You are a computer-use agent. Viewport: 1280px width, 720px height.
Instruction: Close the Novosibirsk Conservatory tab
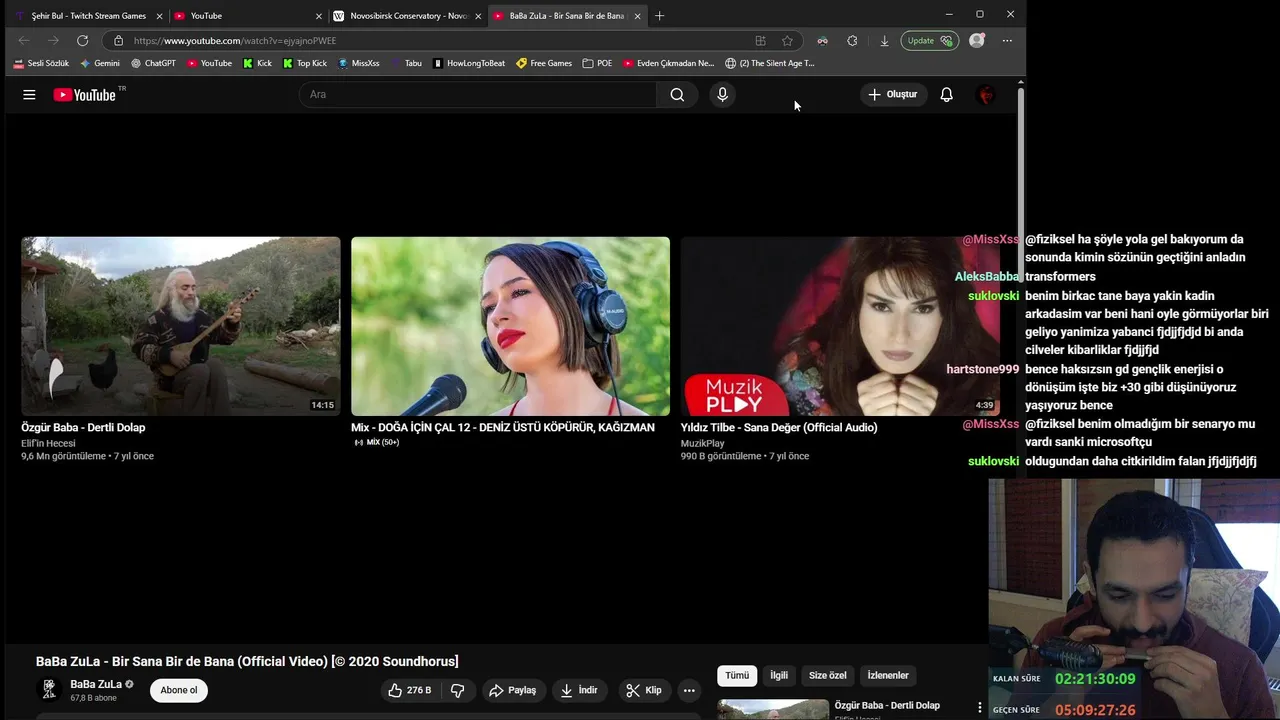[478, 16]
